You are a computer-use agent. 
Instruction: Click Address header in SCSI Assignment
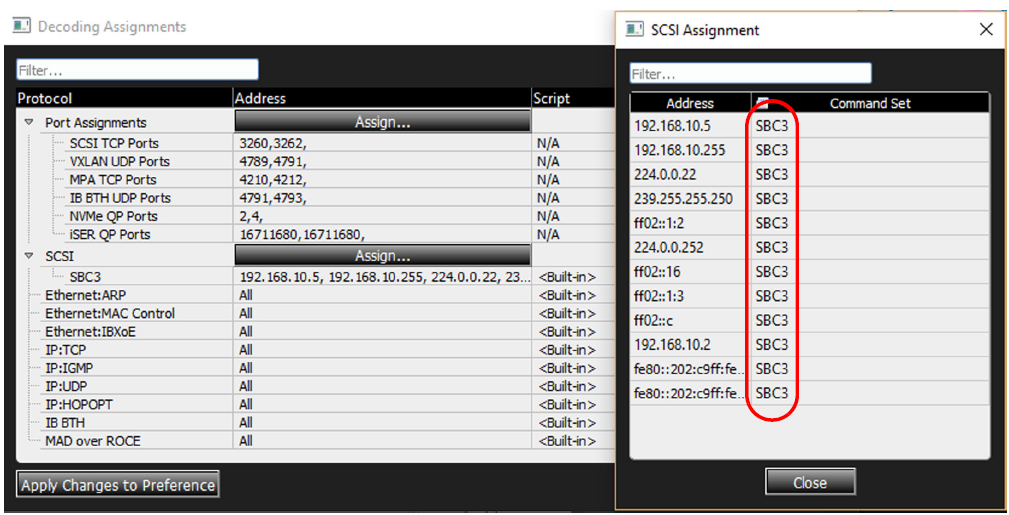(690, 103)
